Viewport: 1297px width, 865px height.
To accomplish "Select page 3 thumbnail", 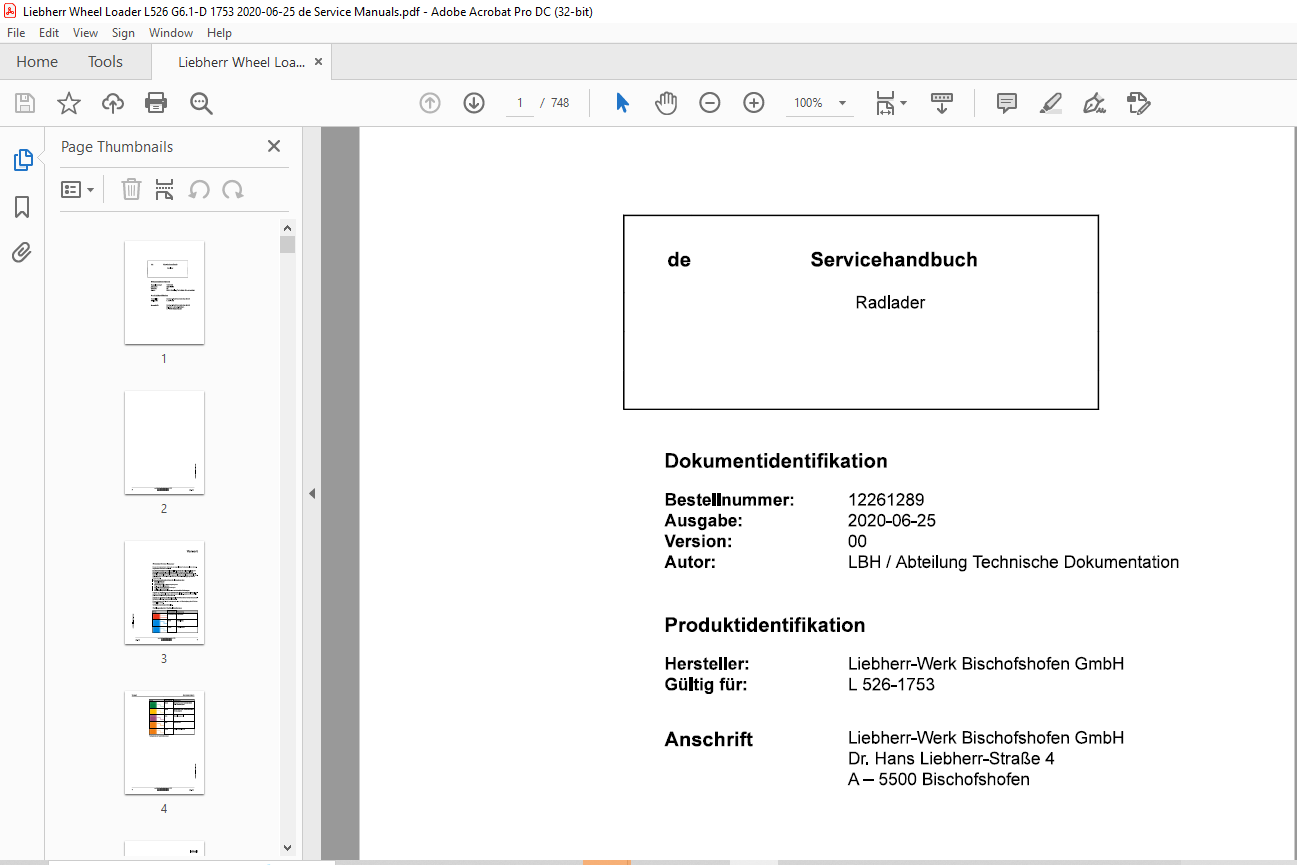I will 164,593.
